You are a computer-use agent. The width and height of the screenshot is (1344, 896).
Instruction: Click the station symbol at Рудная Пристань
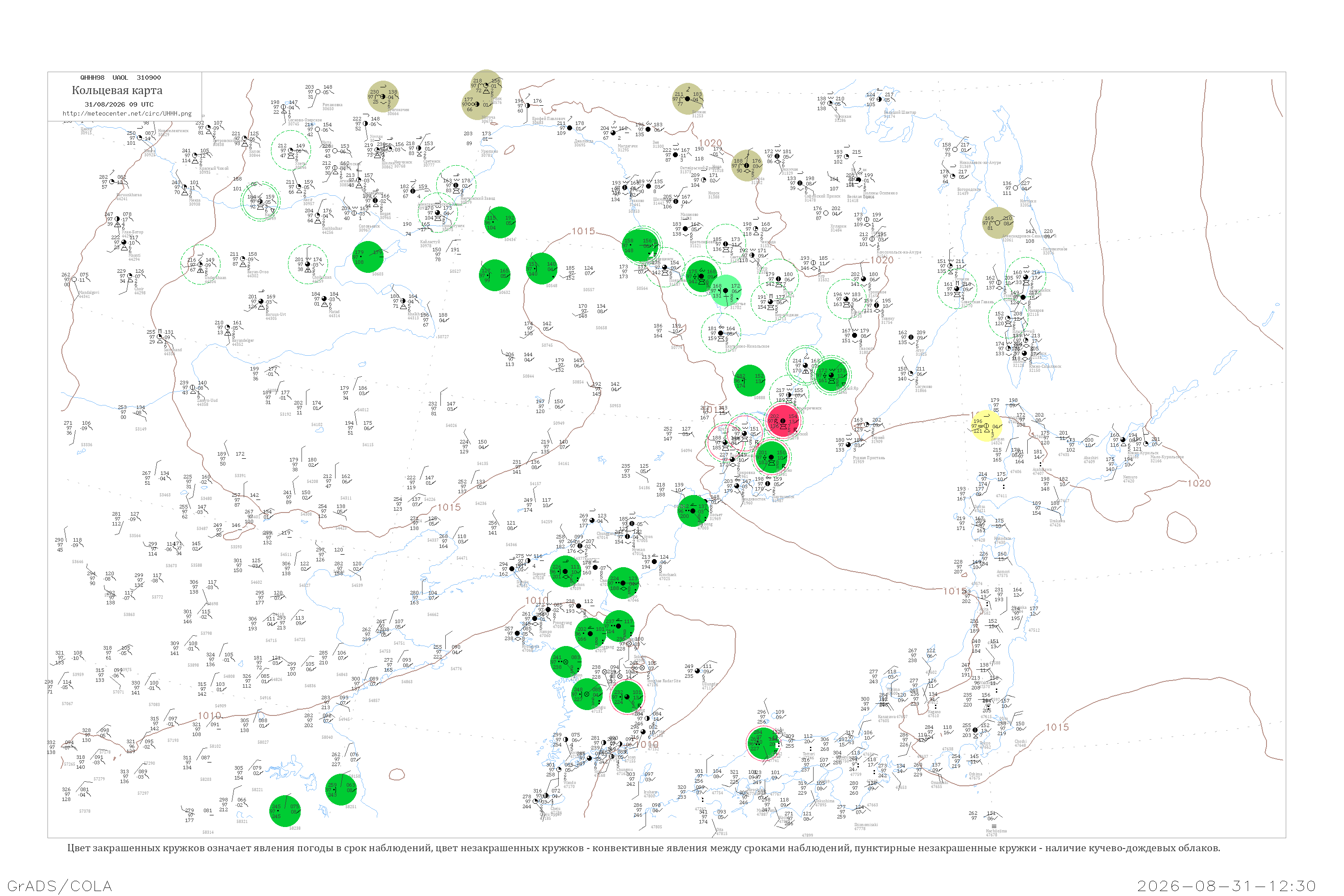pyautogui.click(x=849, y=444)
